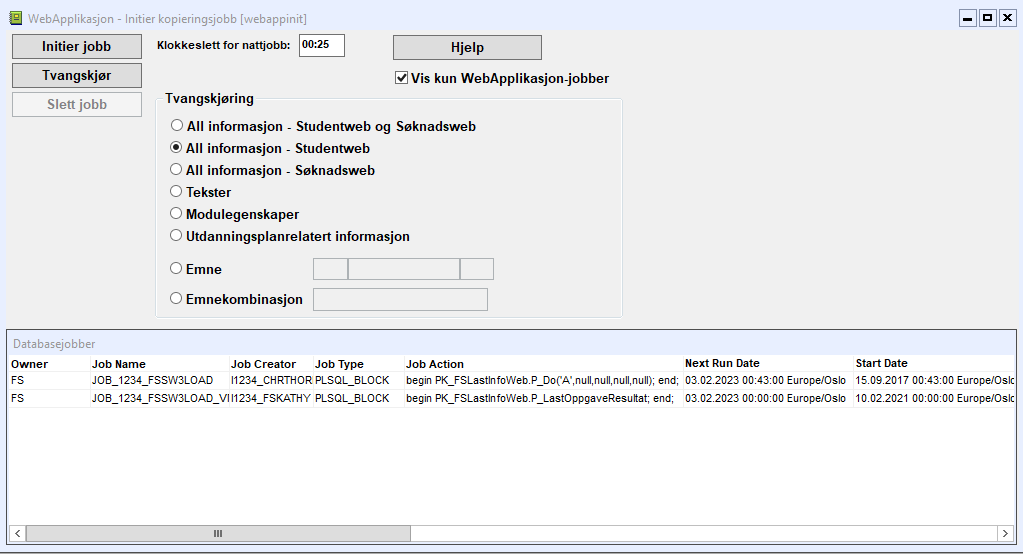Viewport: 1023px width, 554px height.
Task: Minimize the WebApplikasjon window
Action: coord(968,18)
